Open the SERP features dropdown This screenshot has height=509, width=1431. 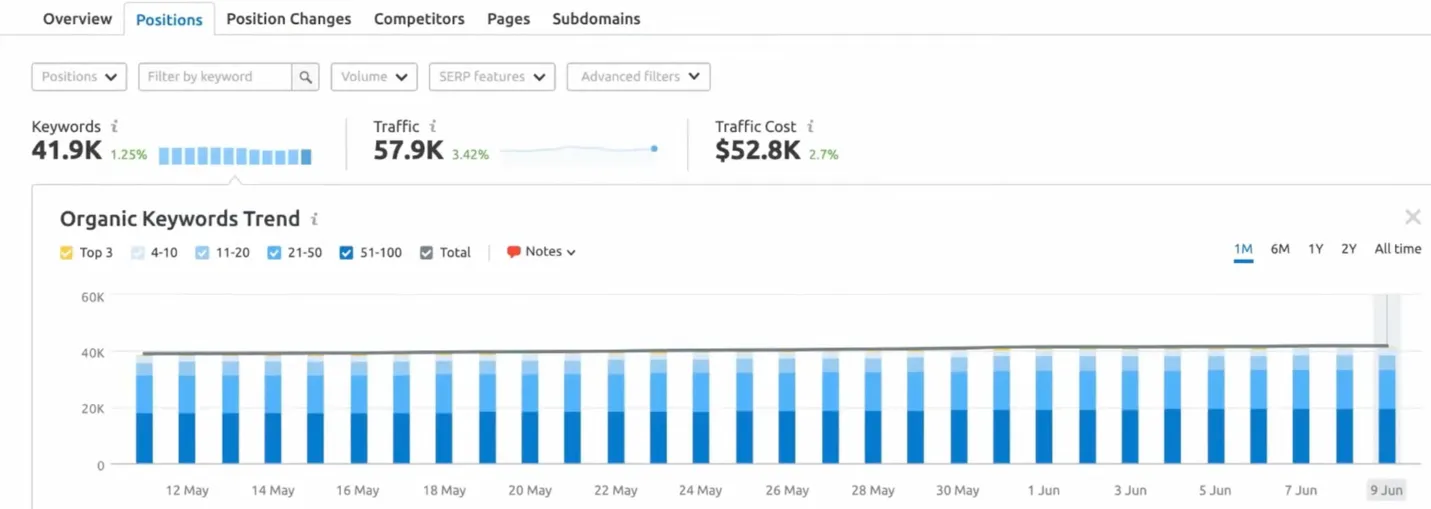click(x=492, y=77)
